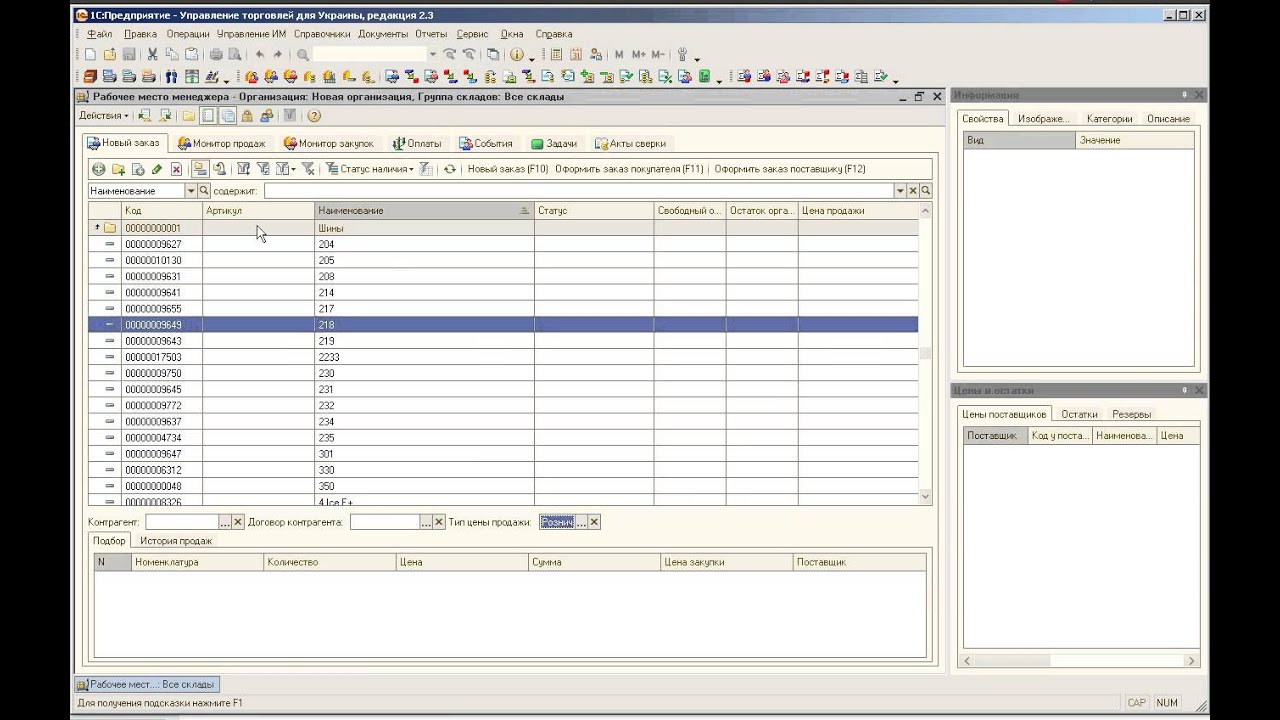Screen dimensions: 1280x720
Task: Open the wrench settings tool icon
Action: (682, 54)
